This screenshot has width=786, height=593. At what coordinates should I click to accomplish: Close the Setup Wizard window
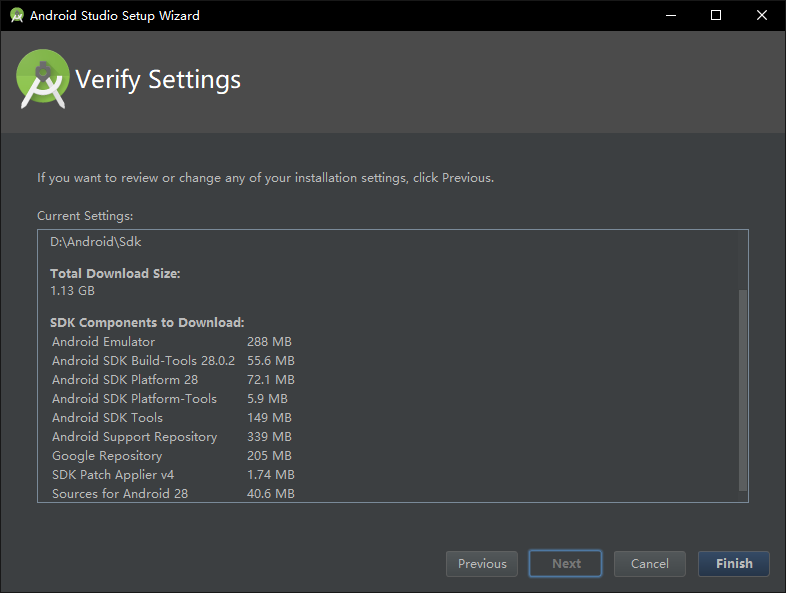[x=761, y=16]
